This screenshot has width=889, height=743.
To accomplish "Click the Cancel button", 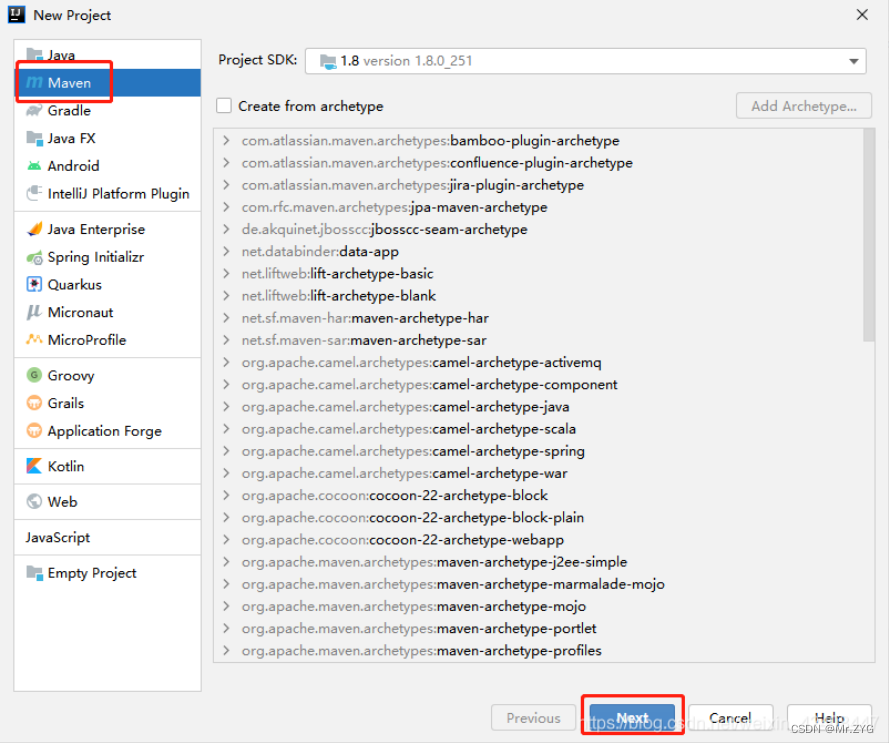I will (730, 717).
